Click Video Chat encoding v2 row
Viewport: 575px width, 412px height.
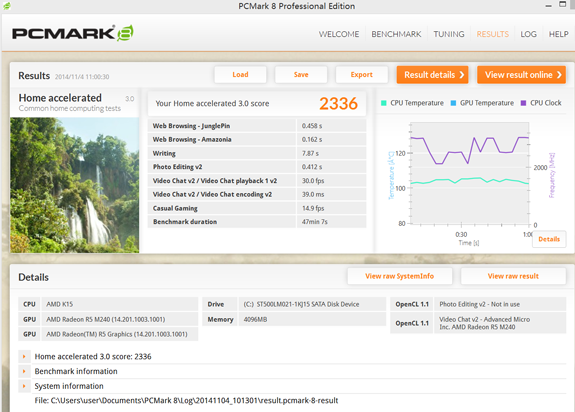coord(257,194)
